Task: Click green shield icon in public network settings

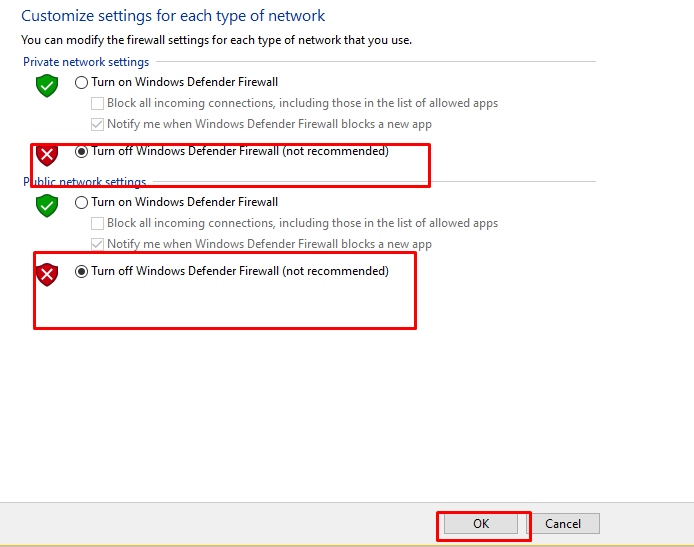Action: pyautogui.click(x=47, y=205)
